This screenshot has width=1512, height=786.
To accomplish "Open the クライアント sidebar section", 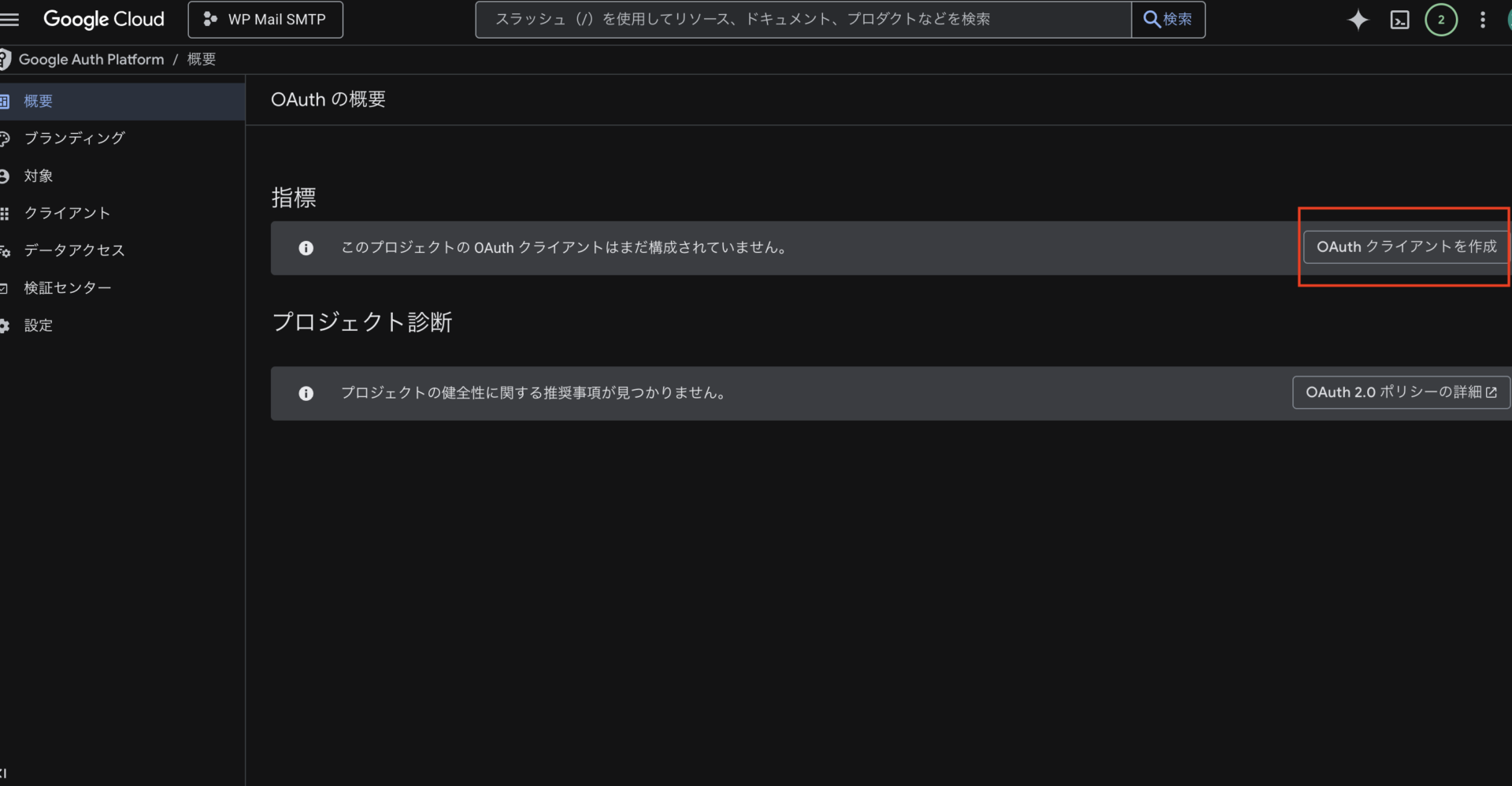I will coord(67,213).
